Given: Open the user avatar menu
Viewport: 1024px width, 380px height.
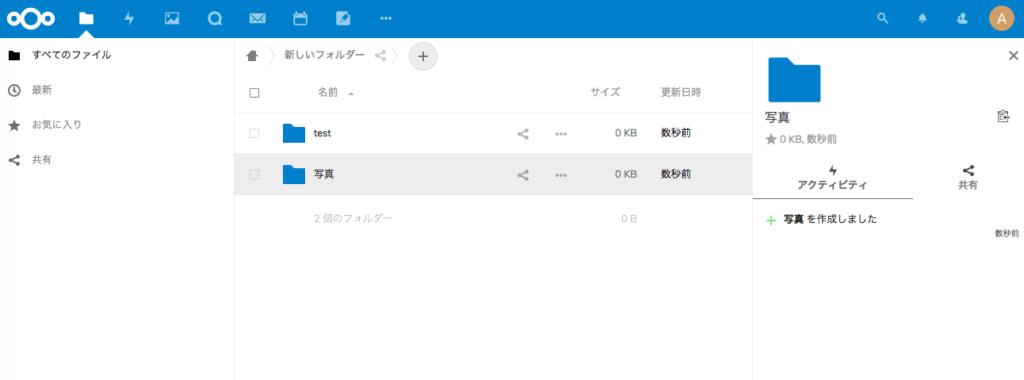Looking at the screenshot, I should tap(1001, 18).
